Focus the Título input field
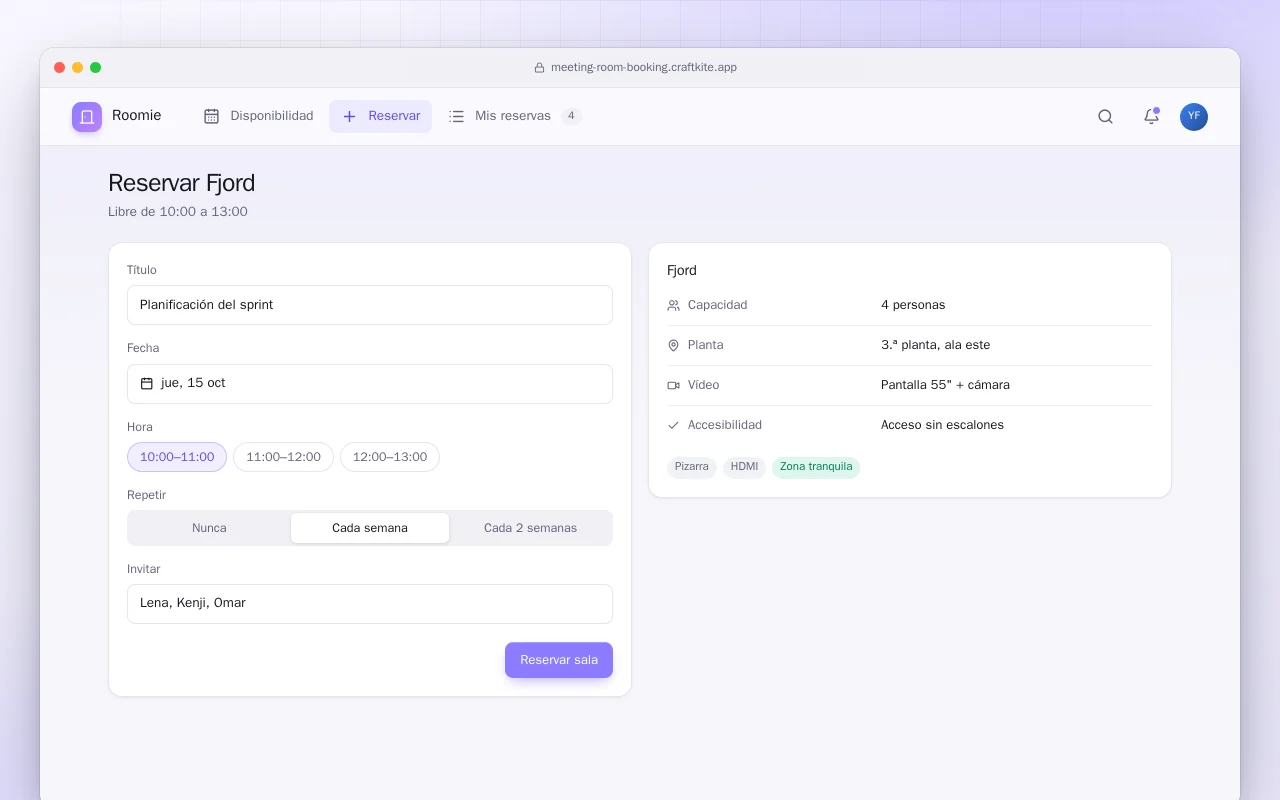 tap(370, 305)
